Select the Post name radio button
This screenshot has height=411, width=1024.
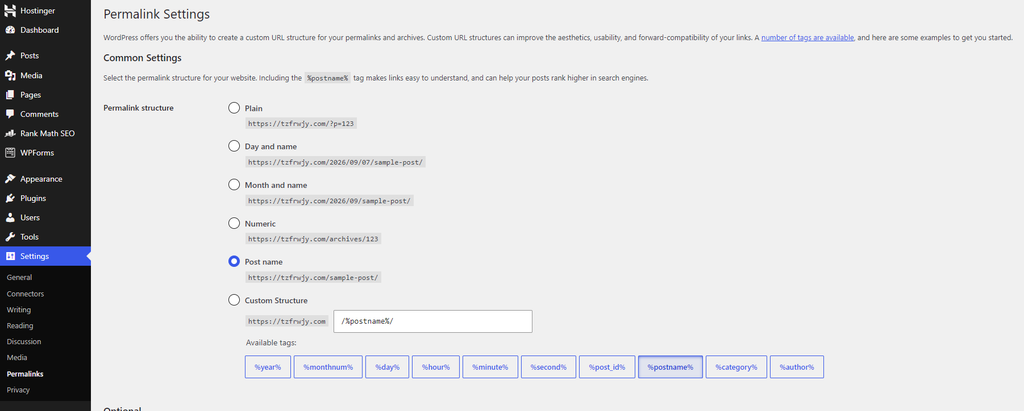coord(234,261)
